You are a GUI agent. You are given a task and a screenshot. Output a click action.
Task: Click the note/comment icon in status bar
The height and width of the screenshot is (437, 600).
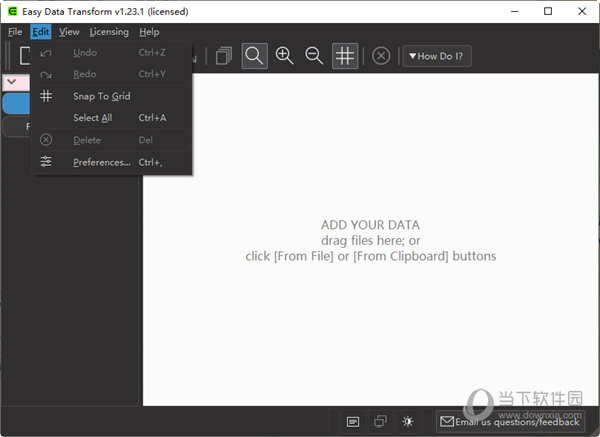(352, 422)
